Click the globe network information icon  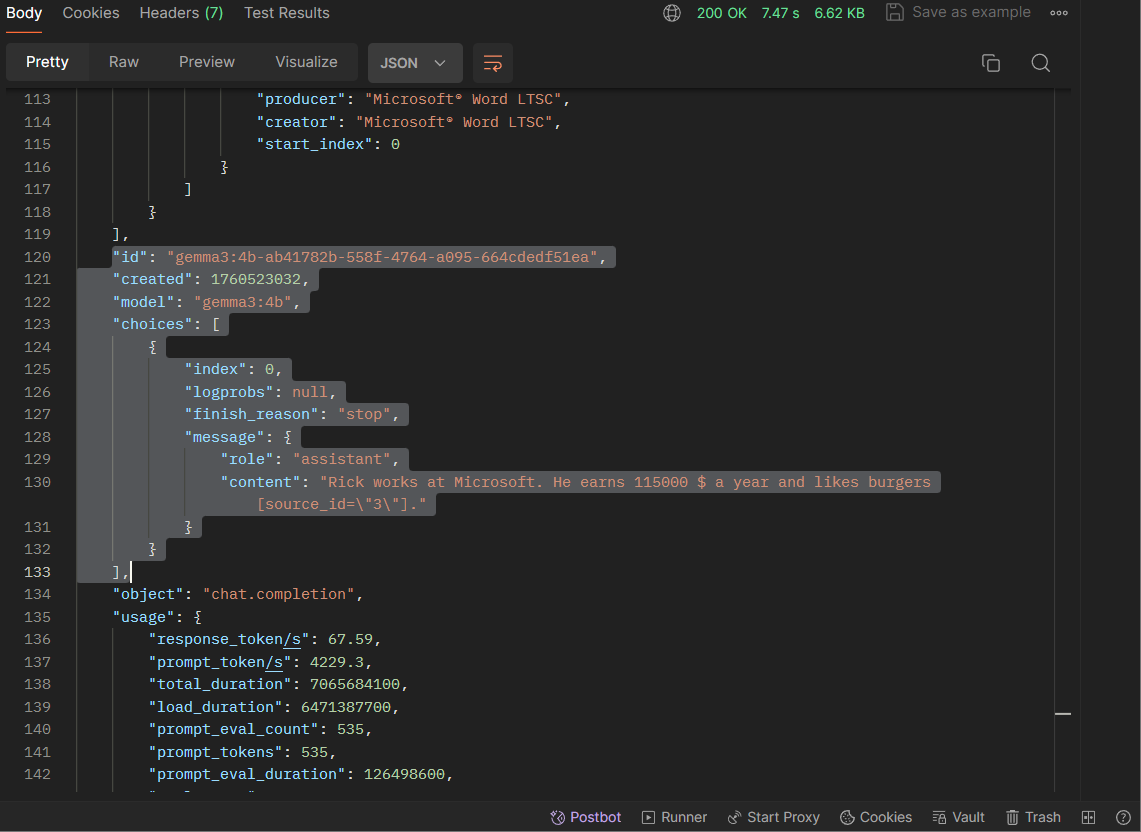click(672, 13)
